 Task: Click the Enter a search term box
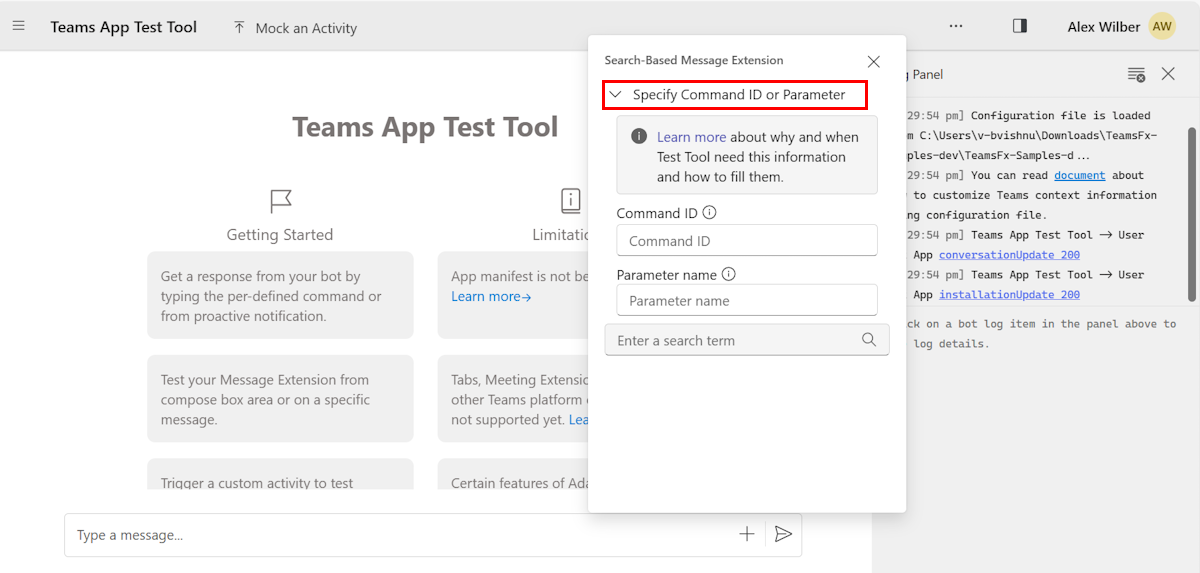(x=747, y=340)
